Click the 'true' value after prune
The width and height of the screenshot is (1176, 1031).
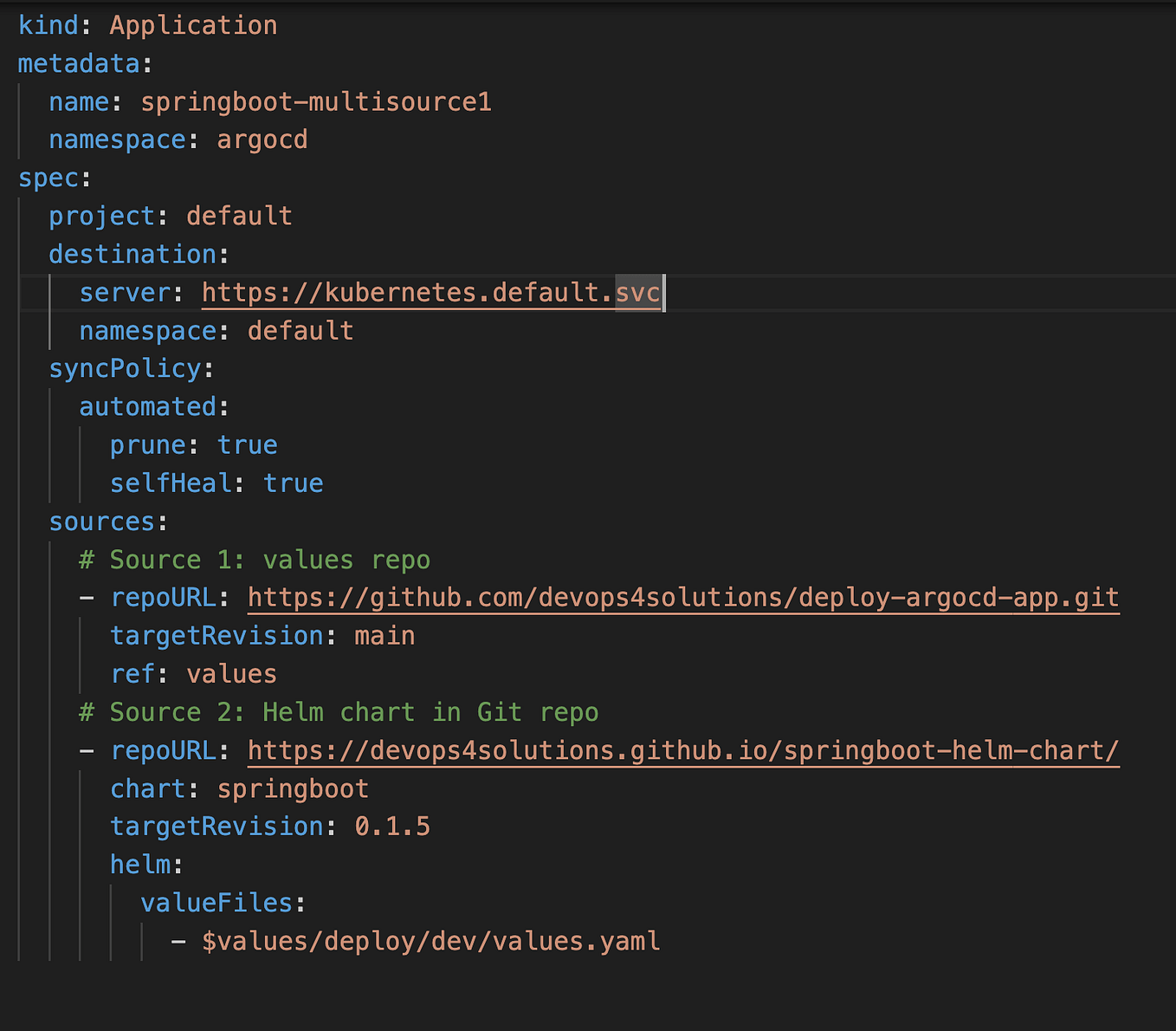click(247, 445)
